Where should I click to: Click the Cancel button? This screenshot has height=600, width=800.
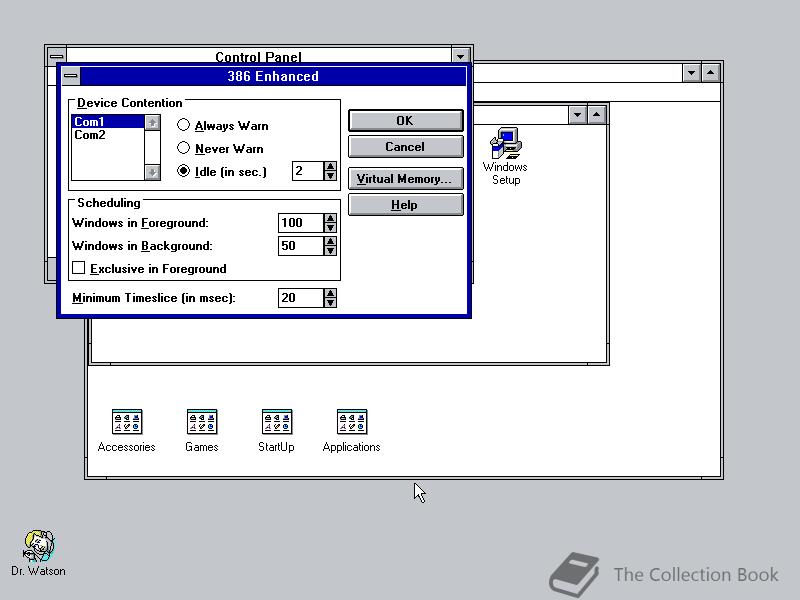coord(406,147)
